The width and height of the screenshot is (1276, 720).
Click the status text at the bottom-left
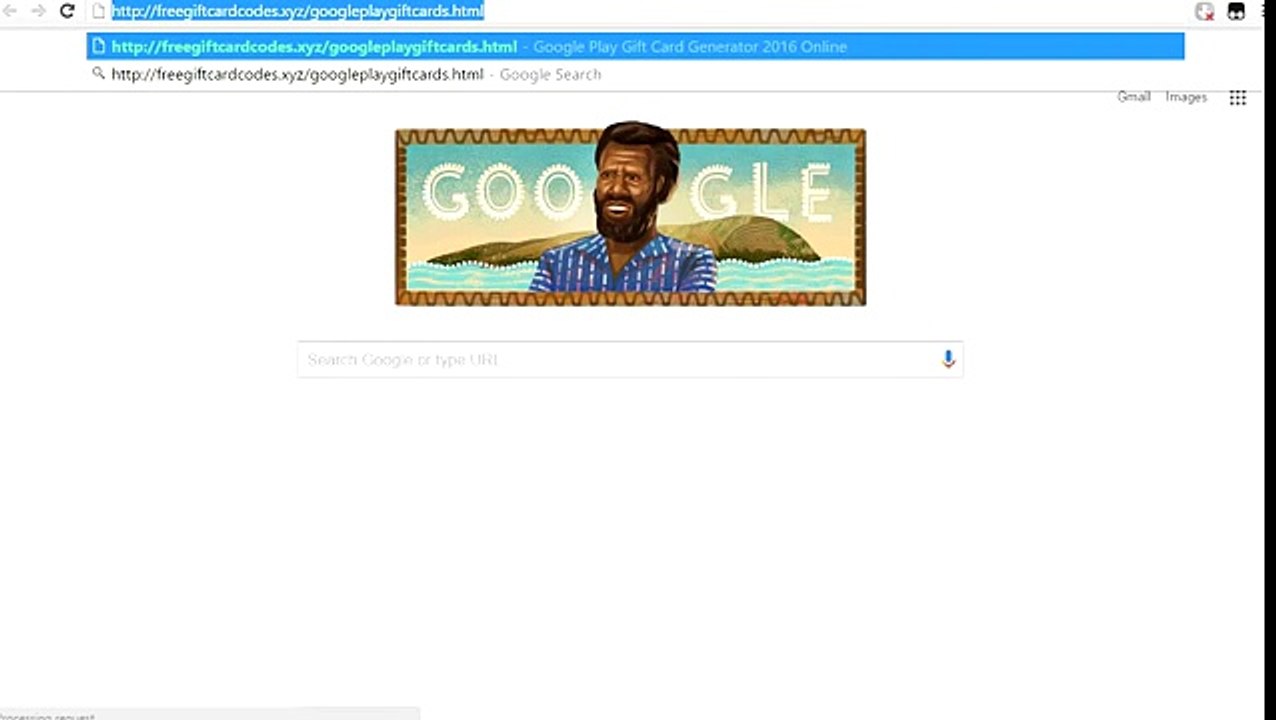tap(48, 716)
